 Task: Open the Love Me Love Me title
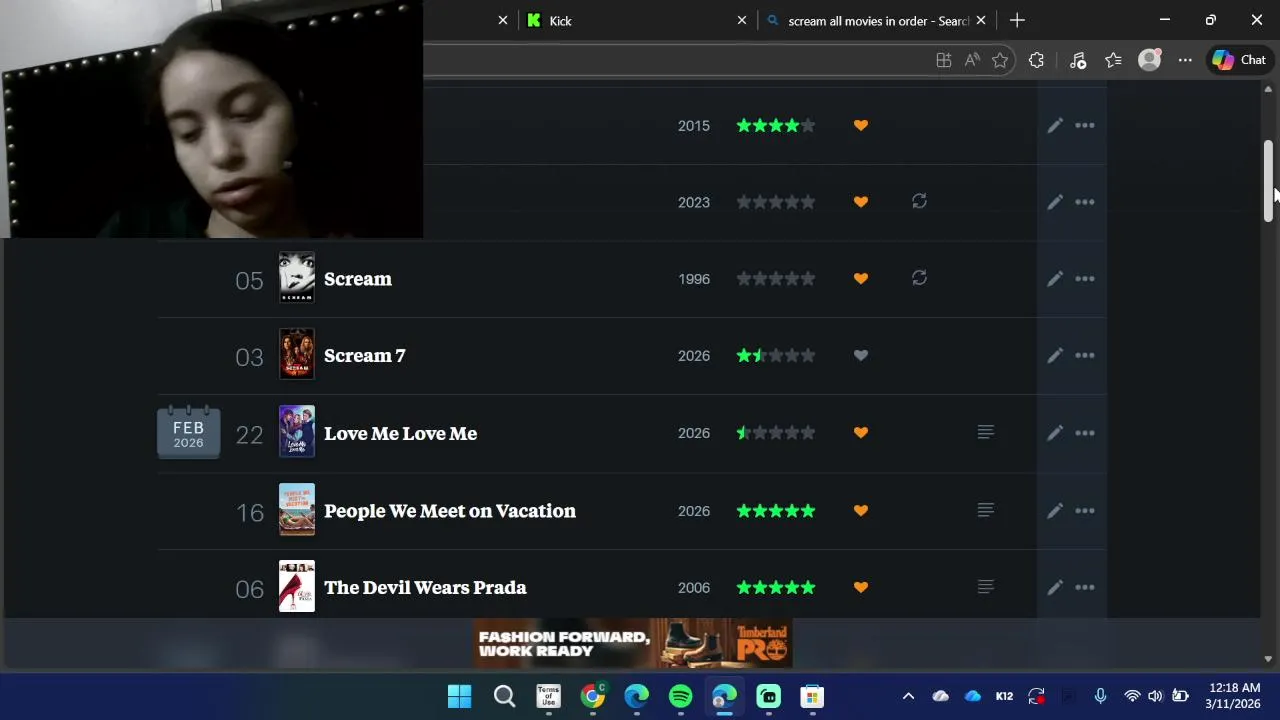point(400,434)
